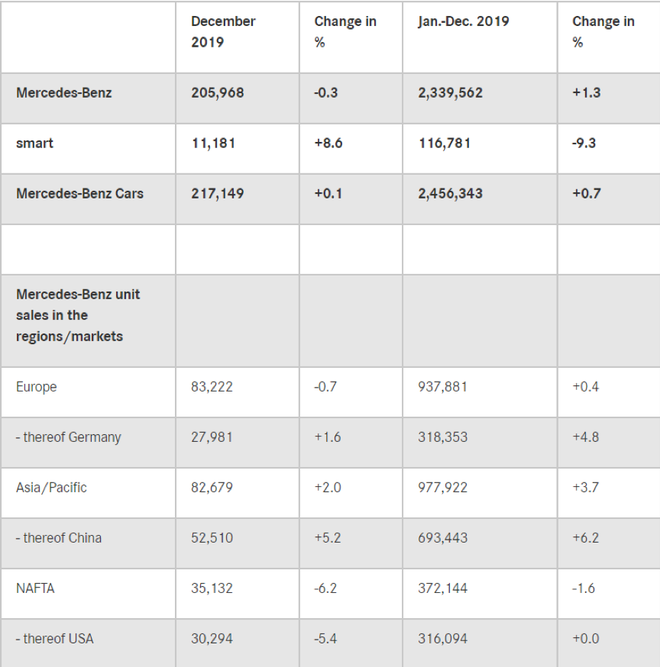
Task: Select the NAFTA row label
Action: [x=36, y=588]
